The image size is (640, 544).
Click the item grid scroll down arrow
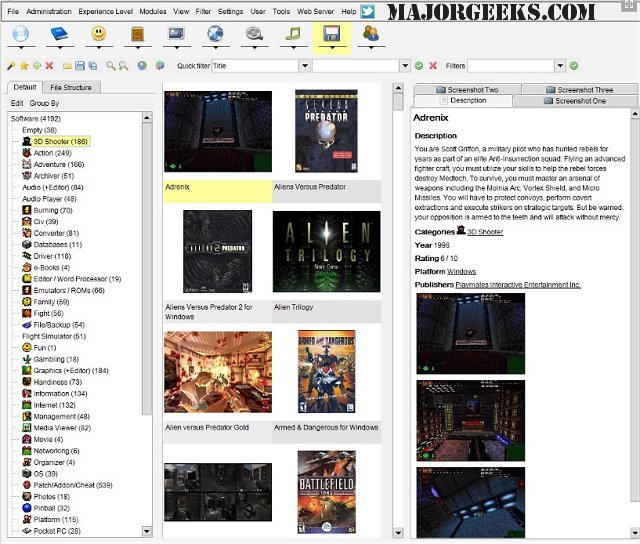click(398, 533)
